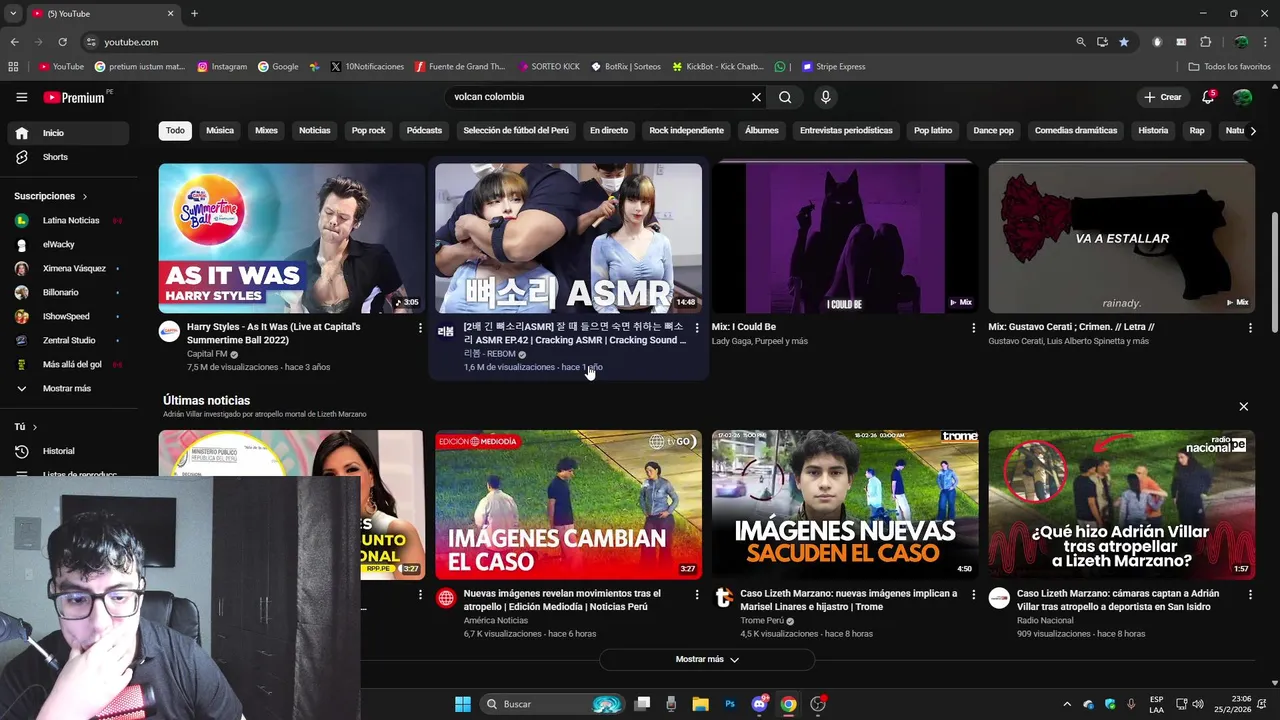Image resolution: width=1280 pixels, height=720 pixels.
Task: Expand the Tú section chevron
Action: [x=35, y=427]
